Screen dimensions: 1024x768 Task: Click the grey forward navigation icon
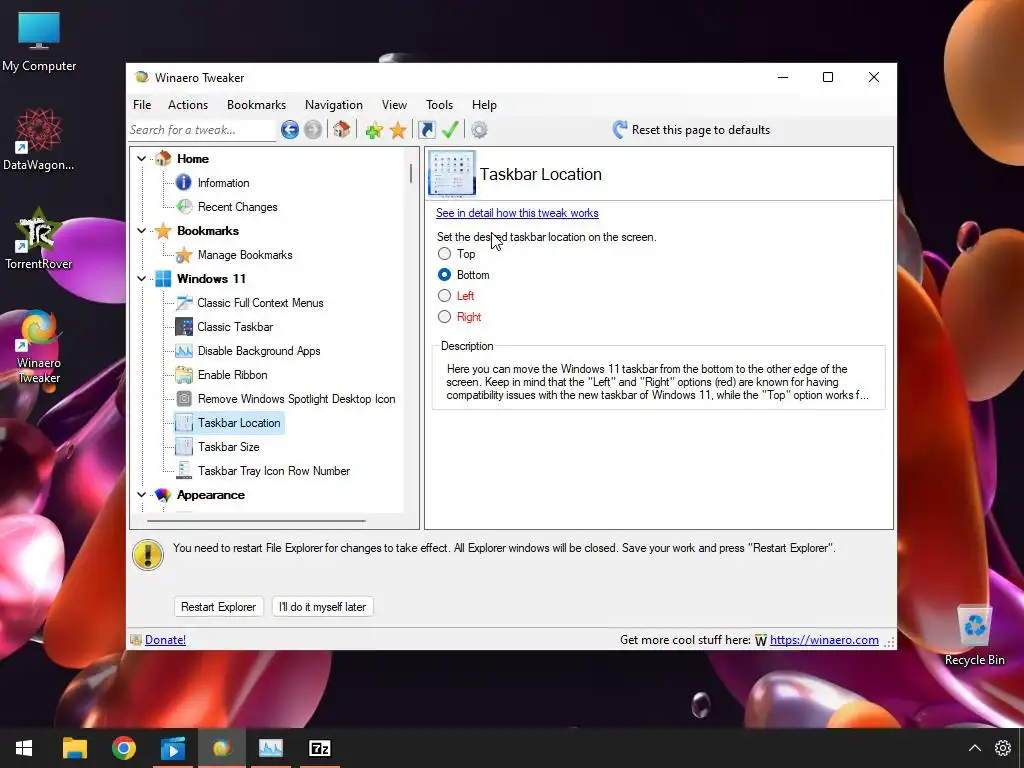(x=313, y=130)
